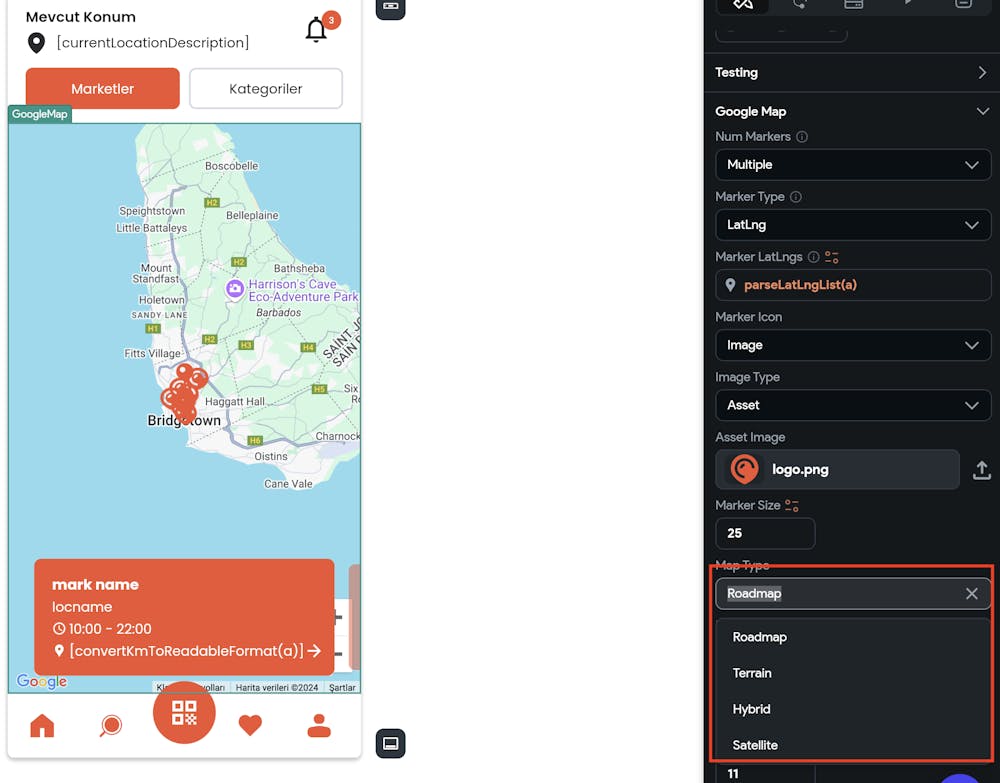1000x783 pixels.
Task: Clear the Map Type field with X
Action: point(971,594)
